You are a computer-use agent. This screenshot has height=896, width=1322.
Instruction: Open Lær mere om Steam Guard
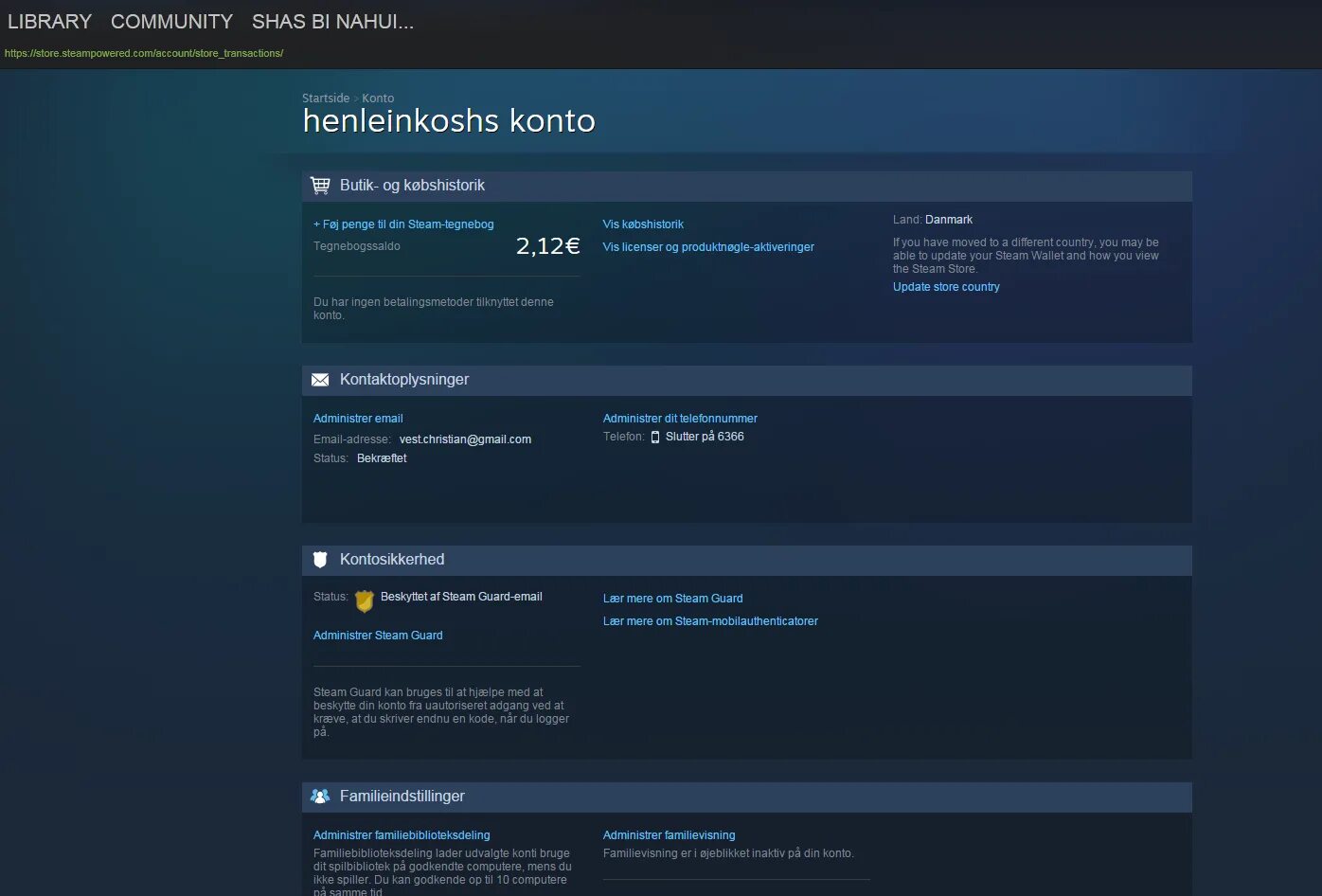coord(672,599)
